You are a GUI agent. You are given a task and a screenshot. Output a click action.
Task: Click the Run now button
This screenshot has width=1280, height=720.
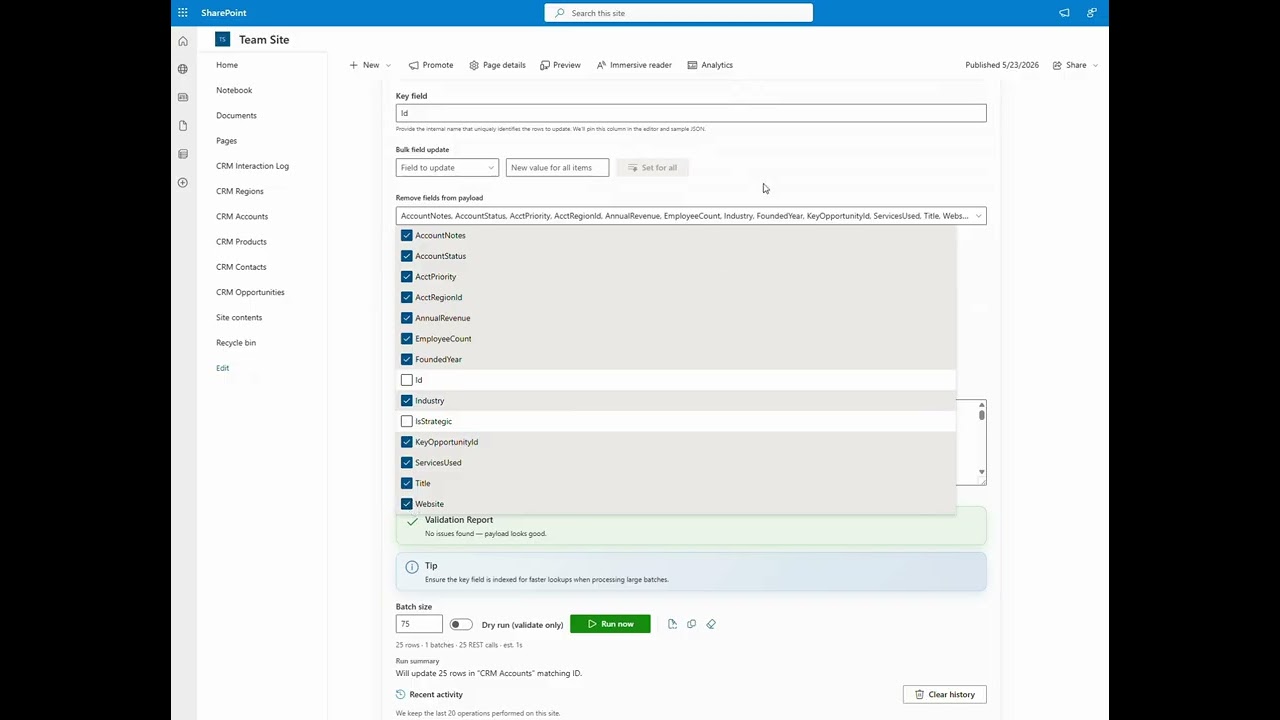610,624
